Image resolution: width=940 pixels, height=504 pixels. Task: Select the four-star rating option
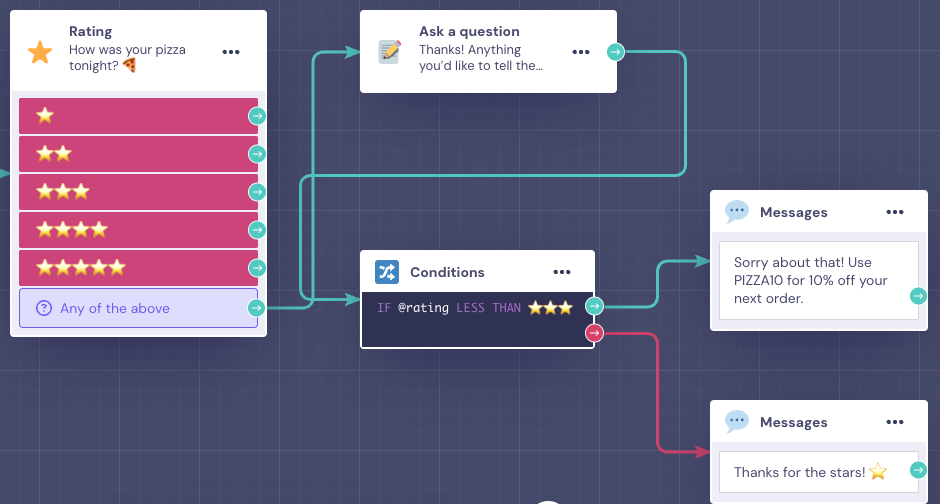coord(138,230)
